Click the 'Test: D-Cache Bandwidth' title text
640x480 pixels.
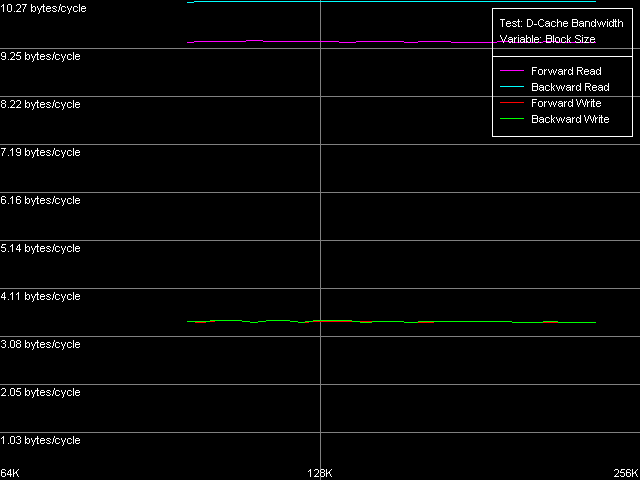(x=561, y=23)
